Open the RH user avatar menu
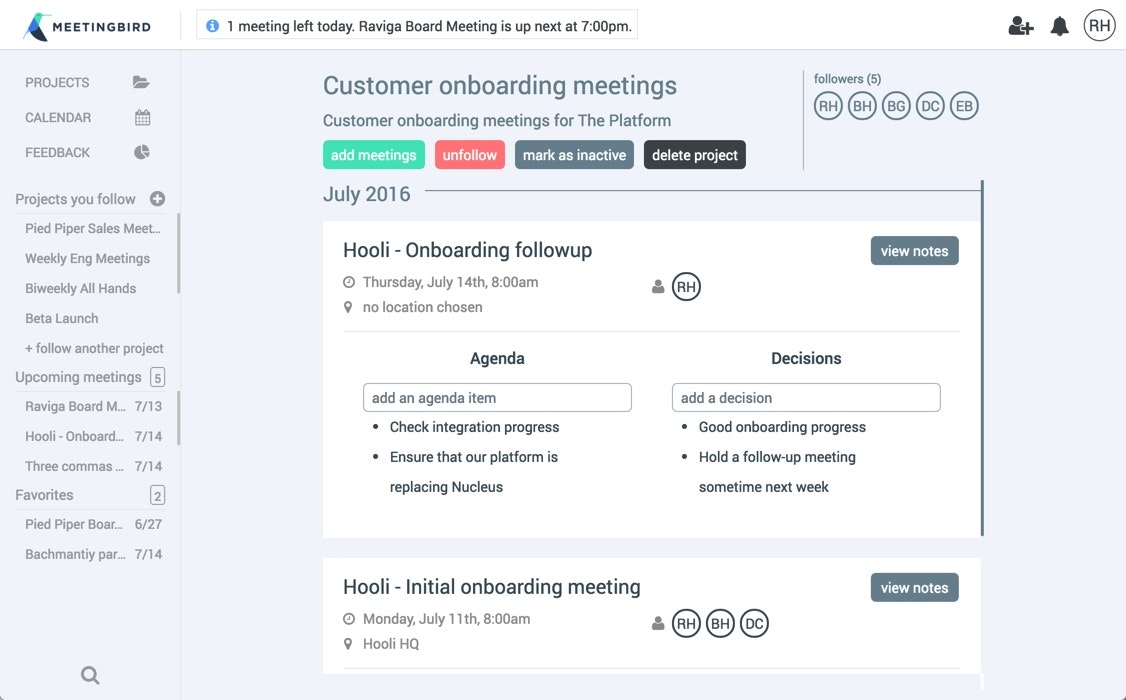The width and height of the screenshot is (1126, 700). (x=1099, y=26)
